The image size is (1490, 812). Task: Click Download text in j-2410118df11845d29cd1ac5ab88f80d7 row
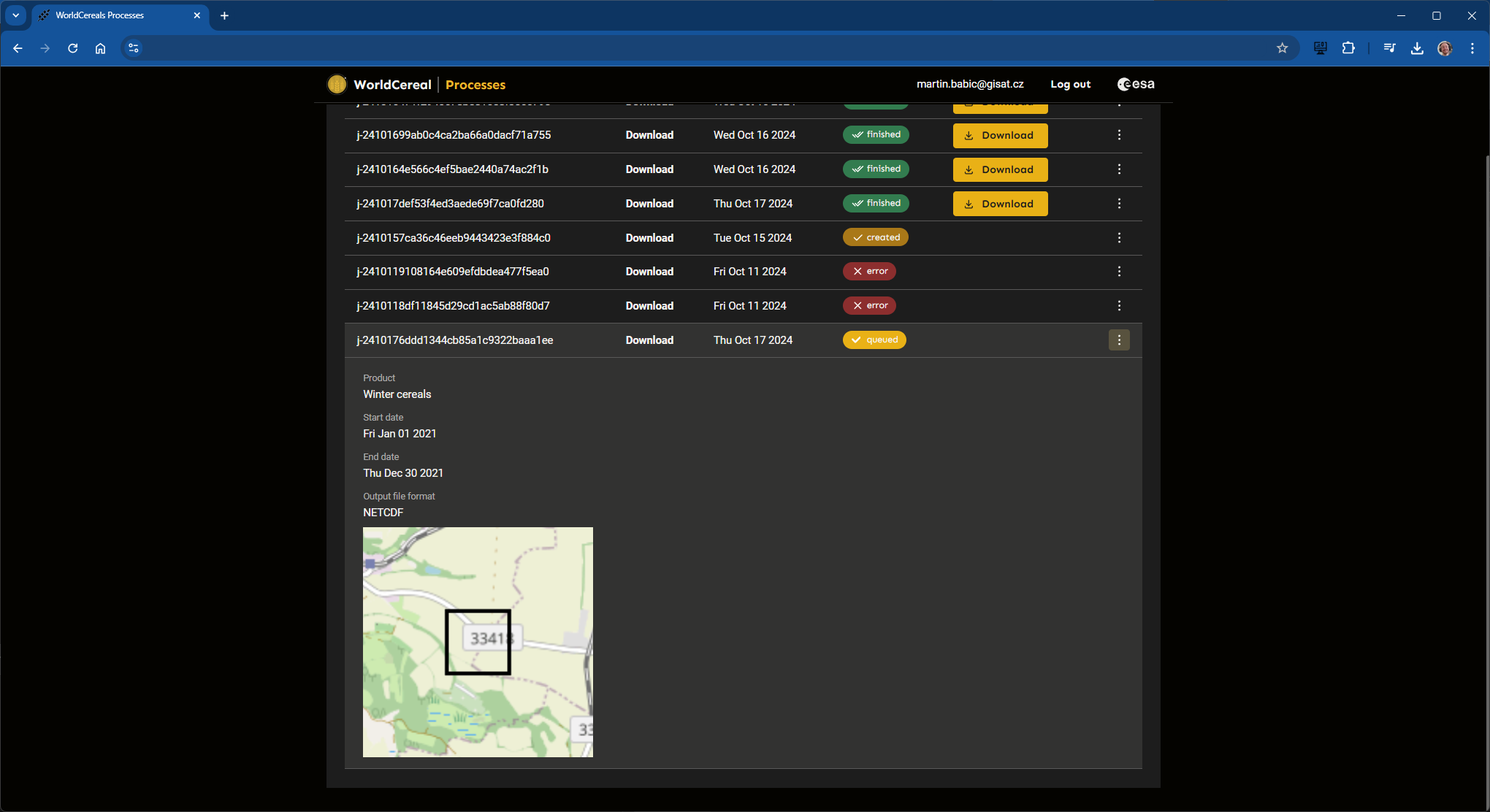click(x=649, y=306)
